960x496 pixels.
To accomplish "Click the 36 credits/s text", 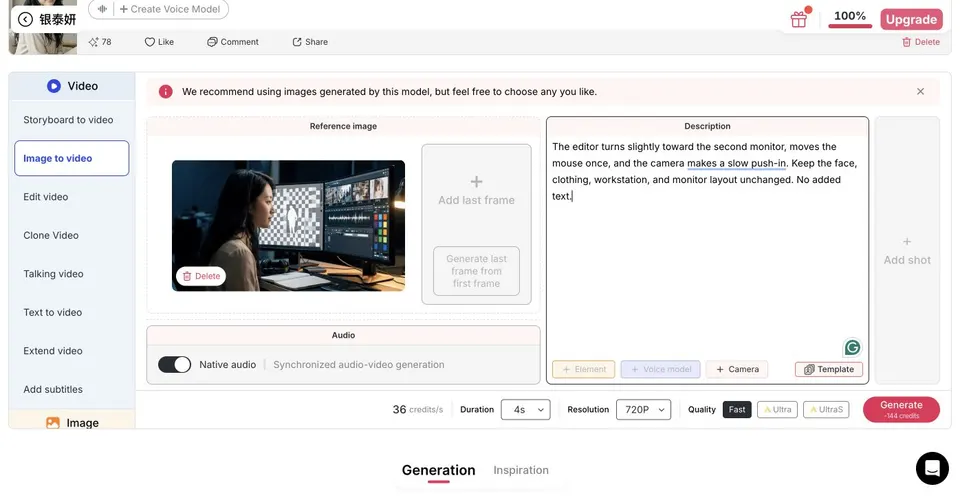I will 418,410.
